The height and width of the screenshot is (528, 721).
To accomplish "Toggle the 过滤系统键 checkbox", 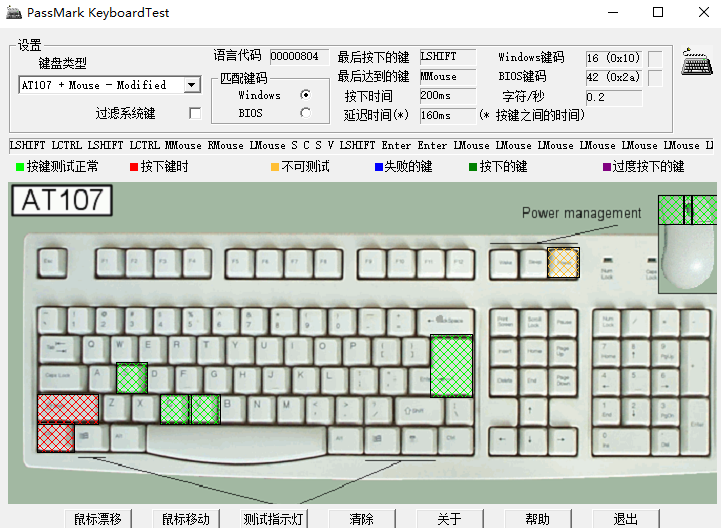I will pyautogui.click(x=195, y=113).
